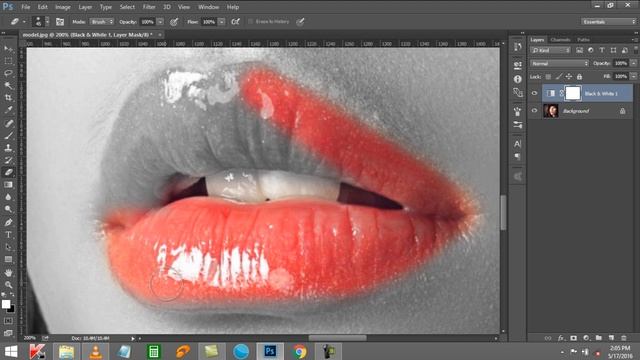Select the Path Selection tool

(8, 247)
